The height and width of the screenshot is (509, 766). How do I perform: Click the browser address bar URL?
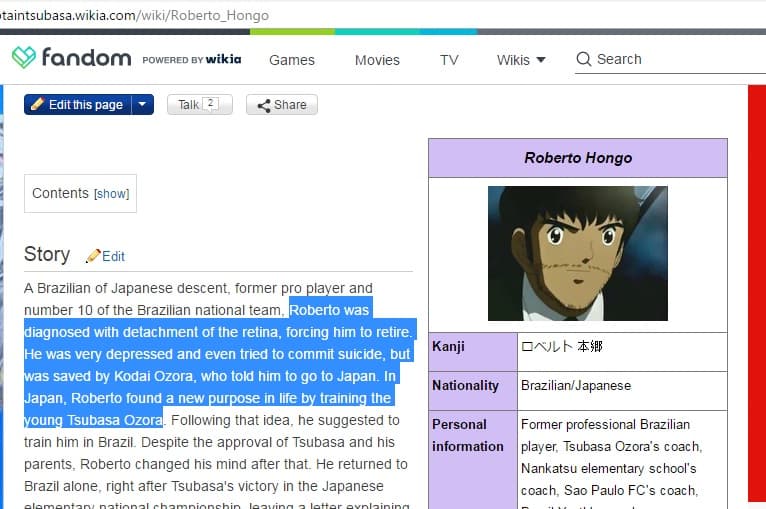[134, 16]
